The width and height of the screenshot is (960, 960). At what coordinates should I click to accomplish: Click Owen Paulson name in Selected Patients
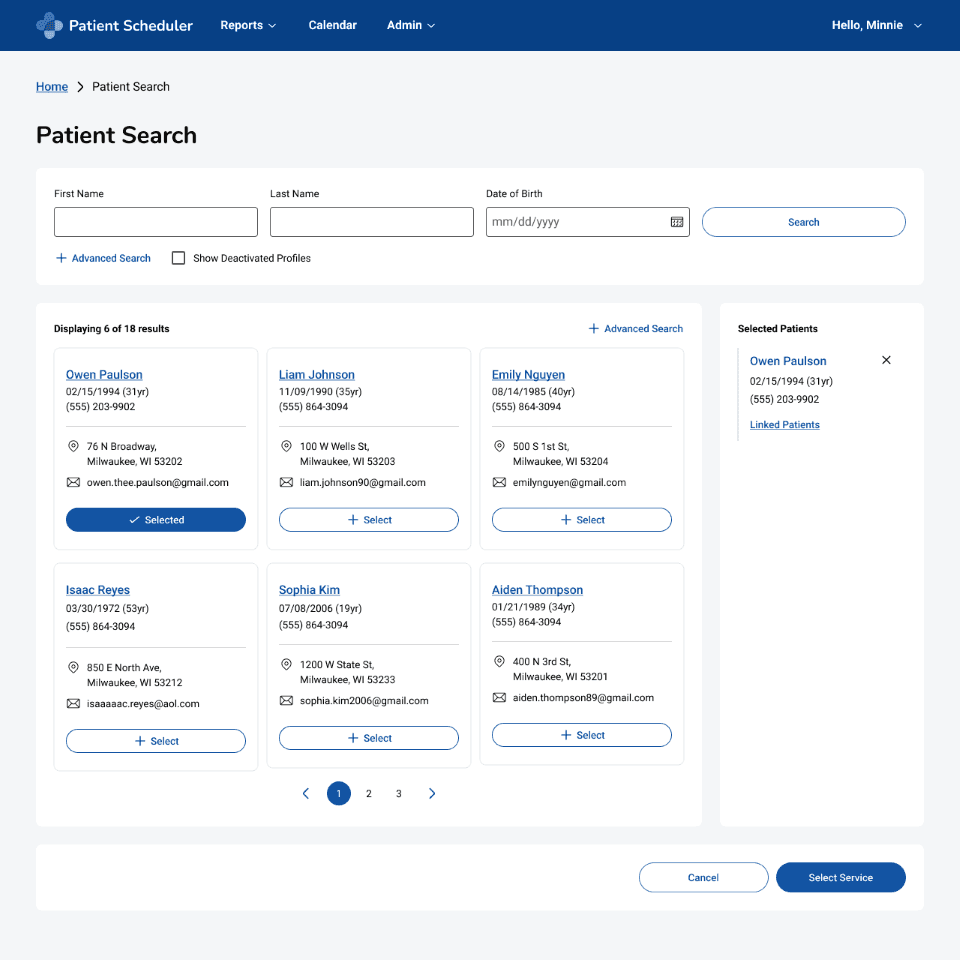point(788,361)
